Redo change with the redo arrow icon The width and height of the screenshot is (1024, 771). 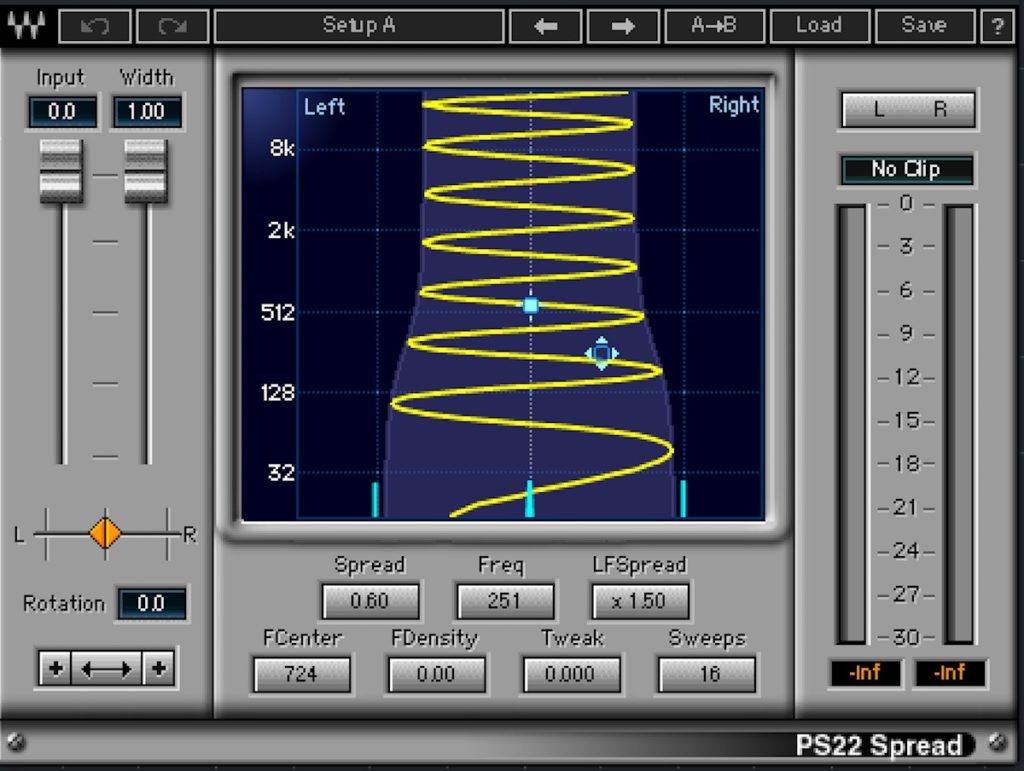[171, 26]
